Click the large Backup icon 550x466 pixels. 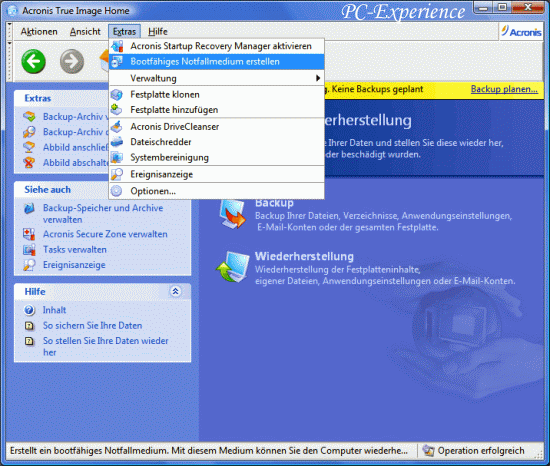[232, 214]
